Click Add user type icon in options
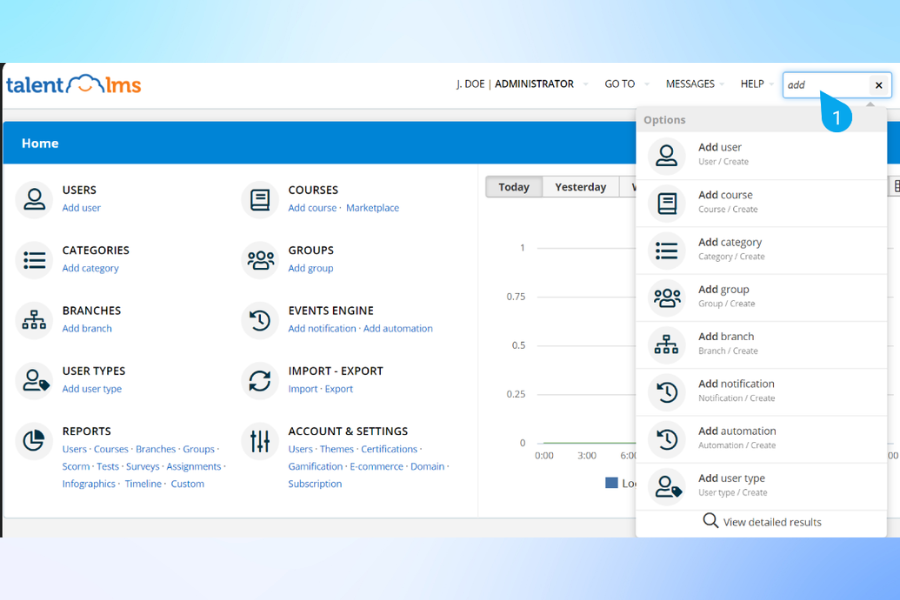Image resolution: width=900 pixels, height=600 pixels. point(666,486)
